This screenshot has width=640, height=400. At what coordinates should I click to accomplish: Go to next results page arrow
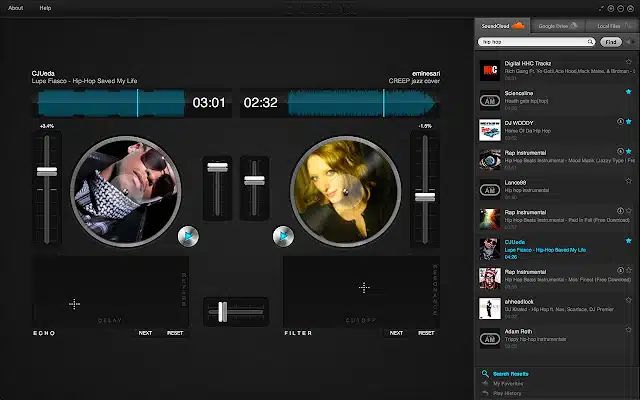coord(634,42)
